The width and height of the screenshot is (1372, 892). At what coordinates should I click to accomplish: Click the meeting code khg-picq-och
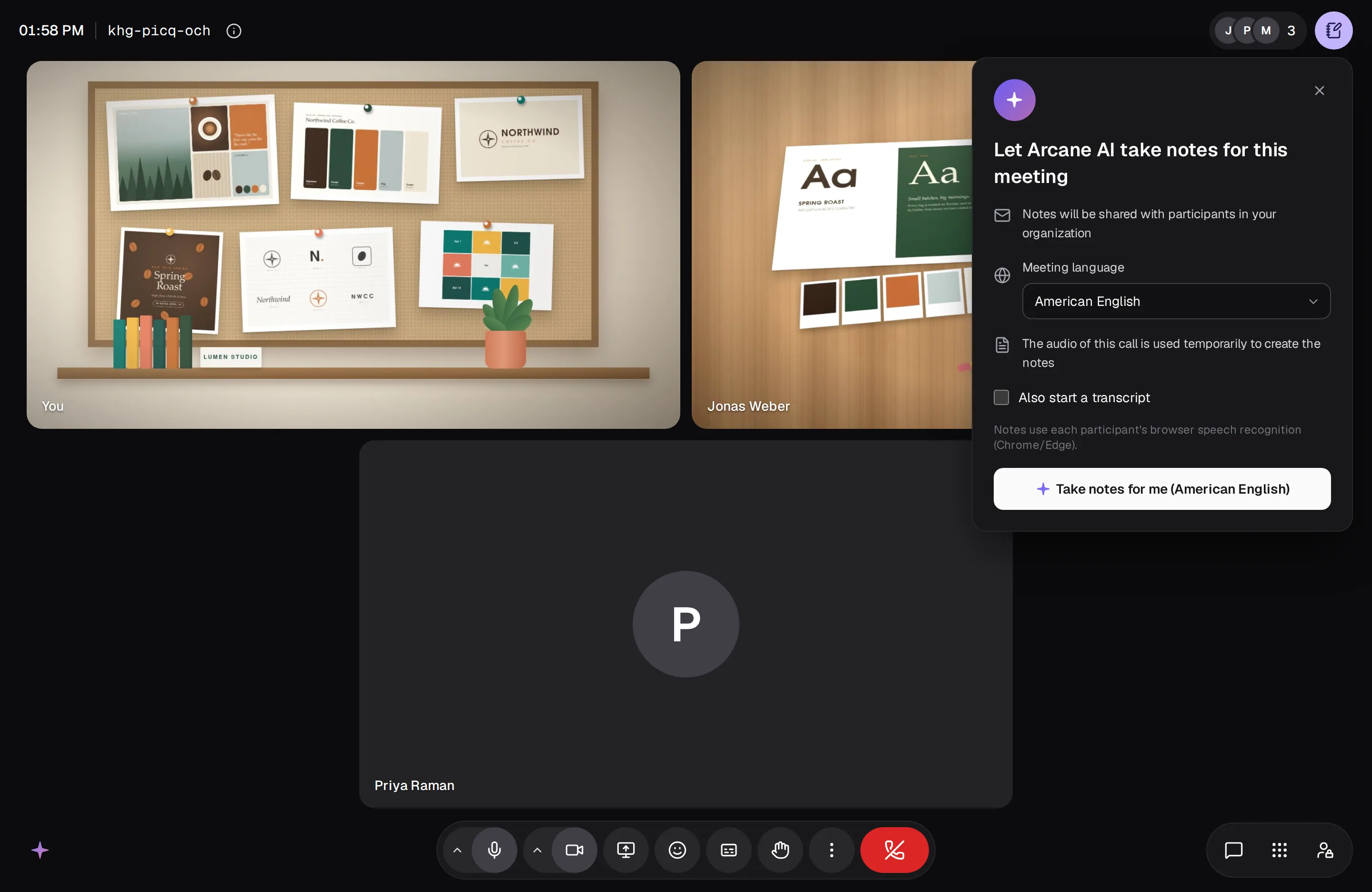[x=159, y=30]
